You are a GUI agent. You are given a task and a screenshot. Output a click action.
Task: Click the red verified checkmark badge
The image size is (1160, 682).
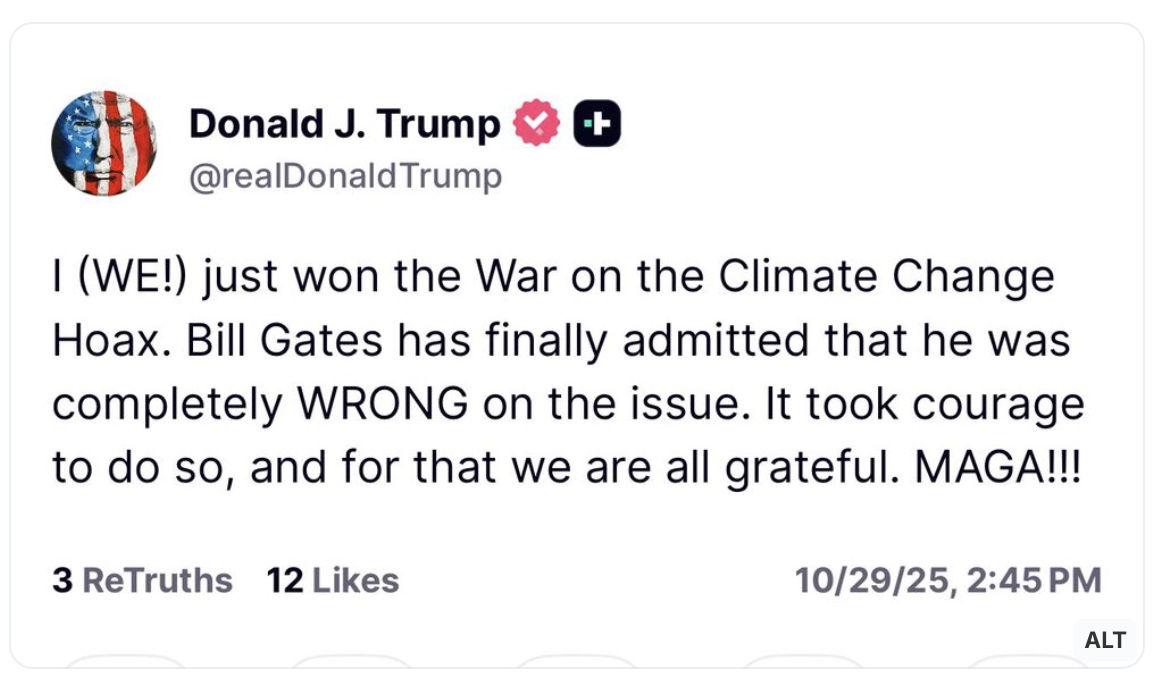pos(537,123)
